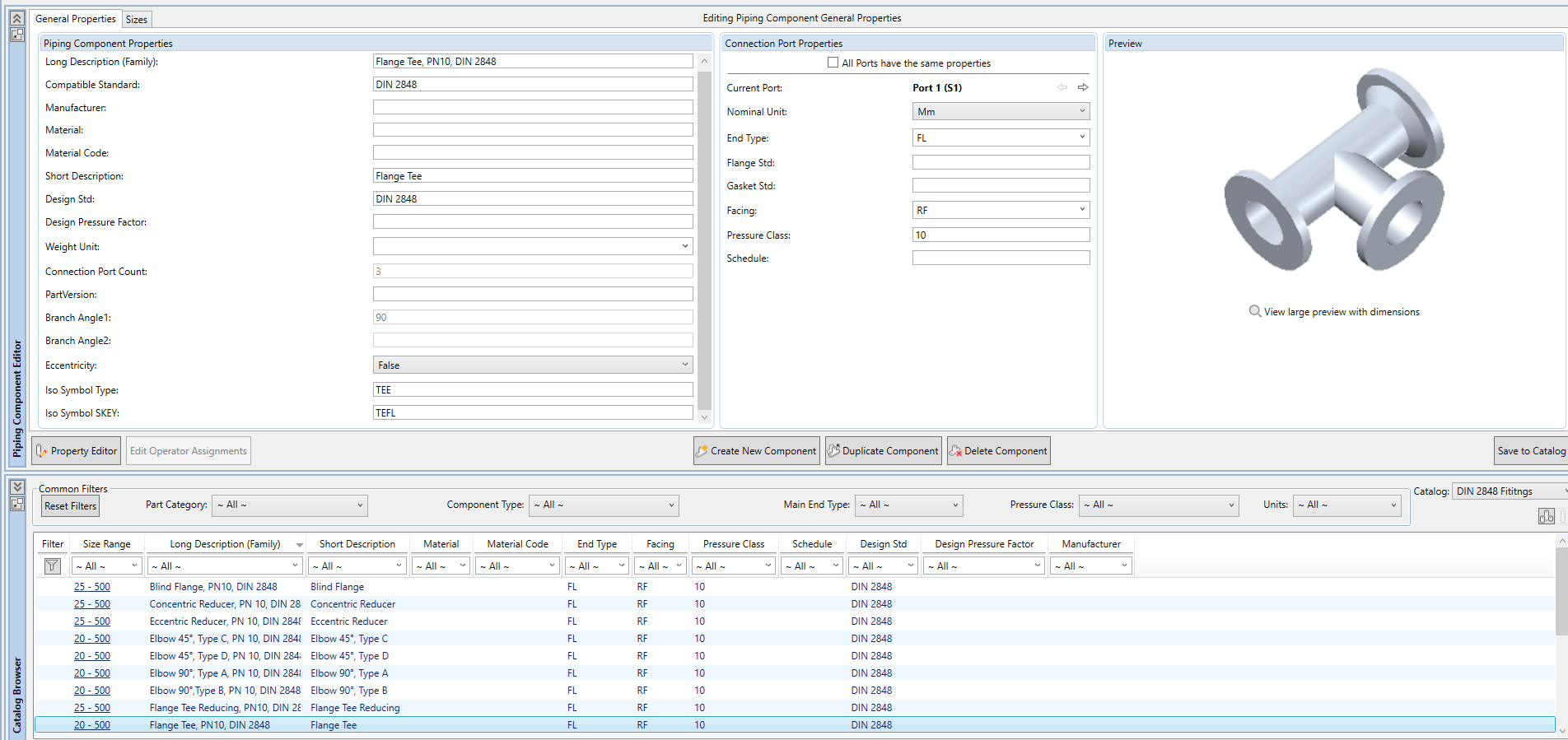Open size range link for Blind Flange

coord(91,587)
